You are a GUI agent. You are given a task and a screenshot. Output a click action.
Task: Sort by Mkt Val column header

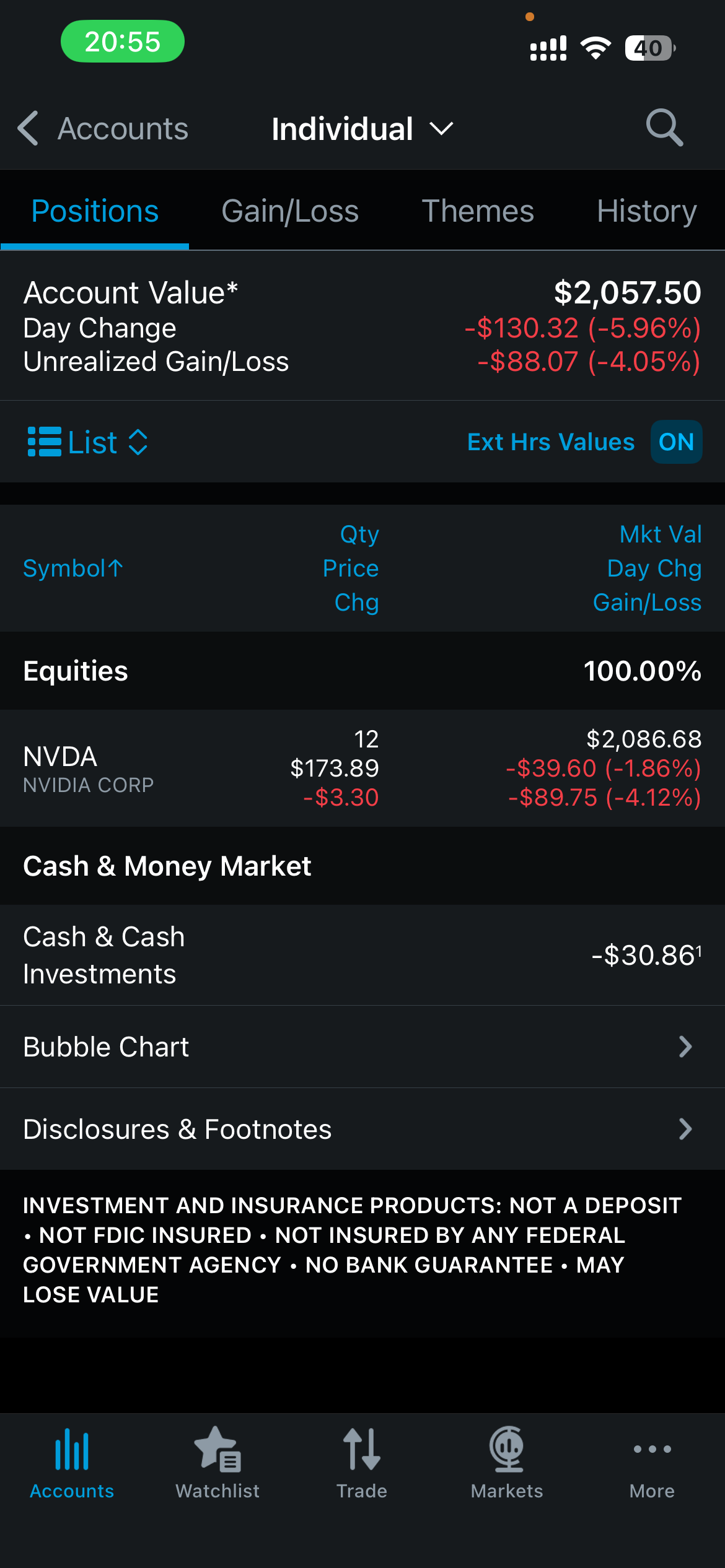pos(661,534)
